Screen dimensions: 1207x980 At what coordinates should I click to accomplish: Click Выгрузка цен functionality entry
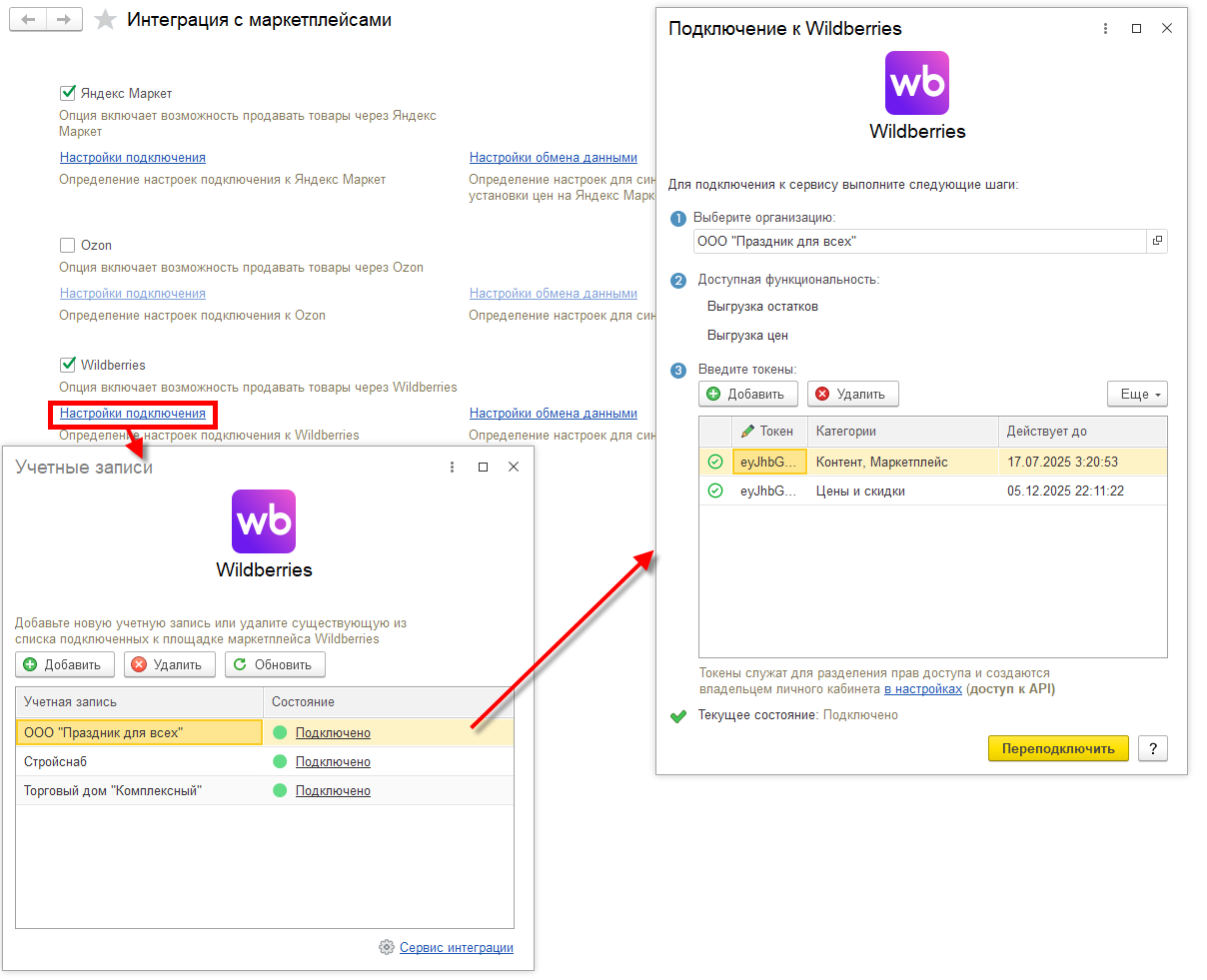[747, 336]
